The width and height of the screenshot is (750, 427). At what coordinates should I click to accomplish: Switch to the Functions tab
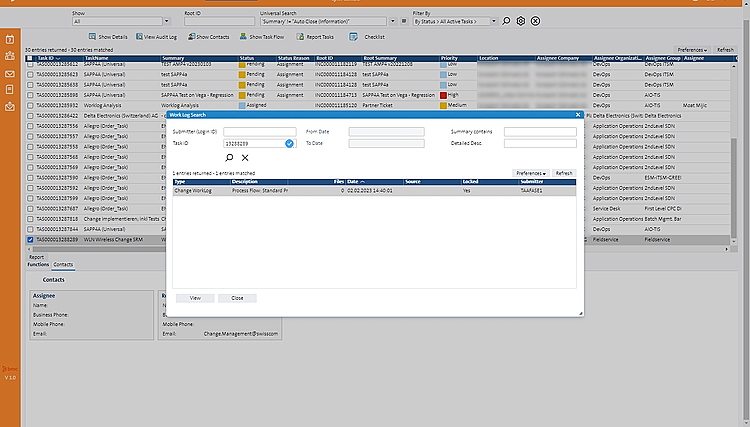tap(38, 265)
